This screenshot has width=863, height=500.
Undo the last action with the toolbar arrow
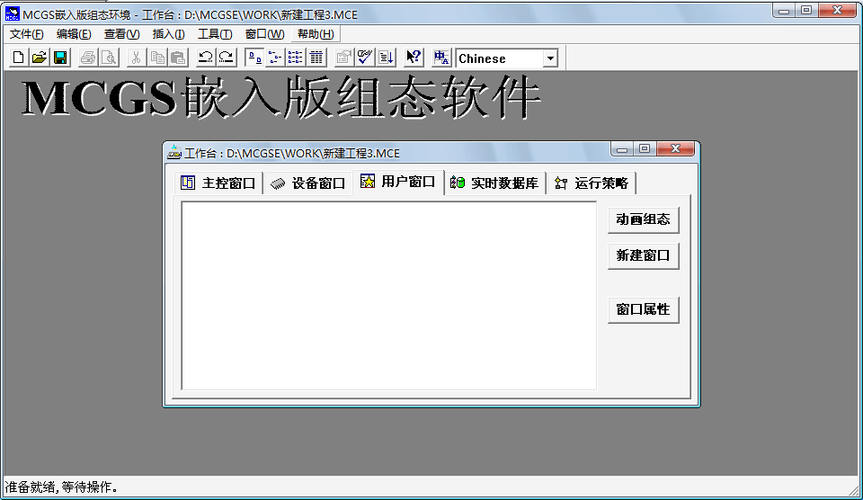click(205, 57)
